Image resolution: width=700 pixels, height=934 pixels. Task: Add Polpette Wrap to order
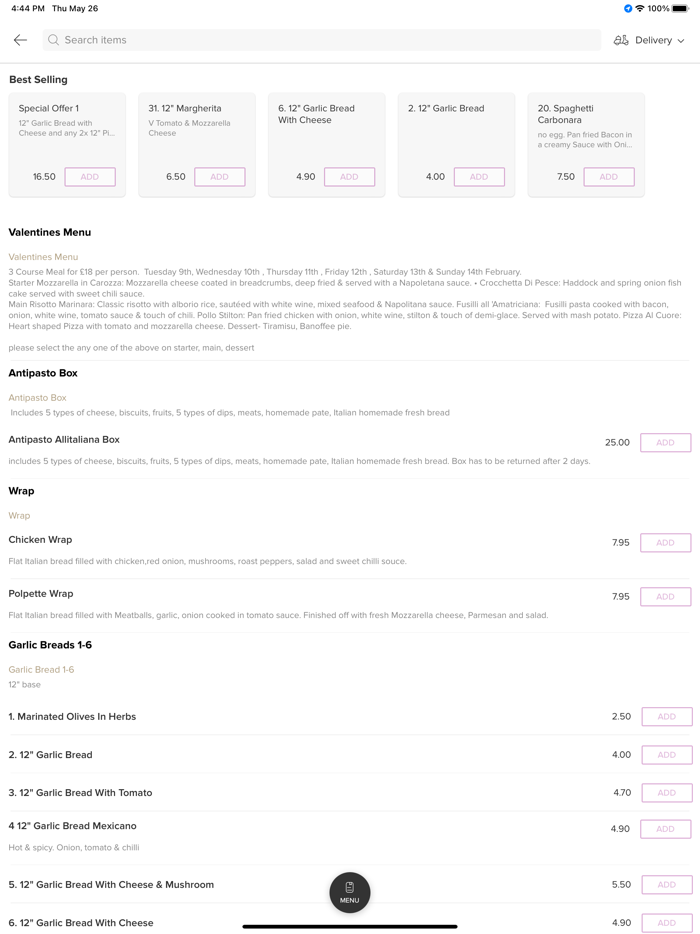(666, 597)
